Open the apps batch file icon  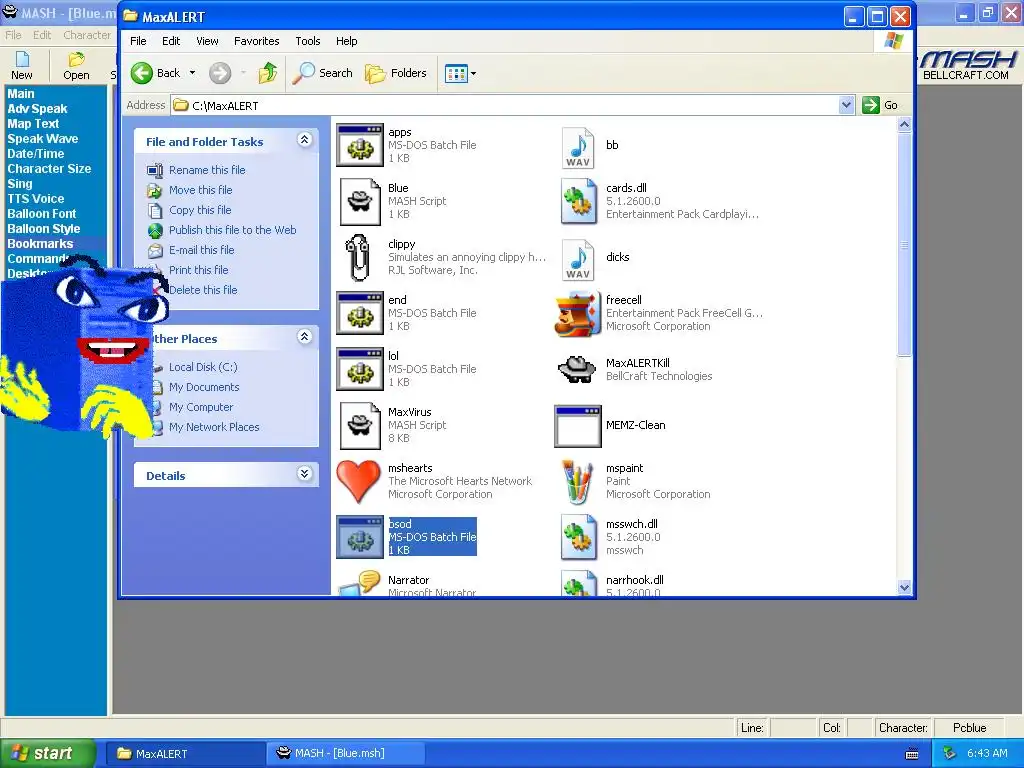(x=359, y=145)
